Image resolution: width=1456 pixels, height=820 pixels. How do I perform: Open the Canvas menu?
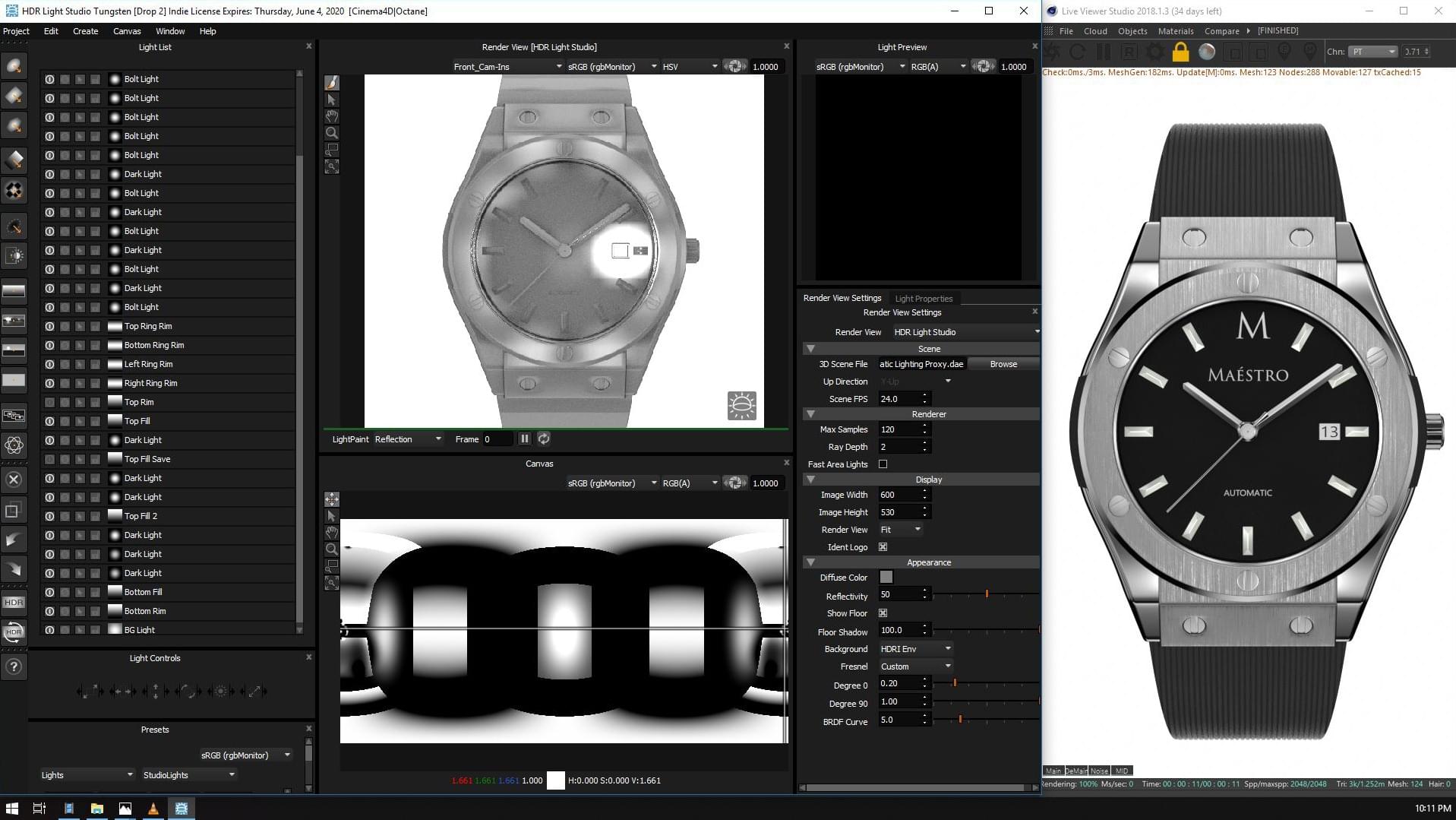click(127, 31)
